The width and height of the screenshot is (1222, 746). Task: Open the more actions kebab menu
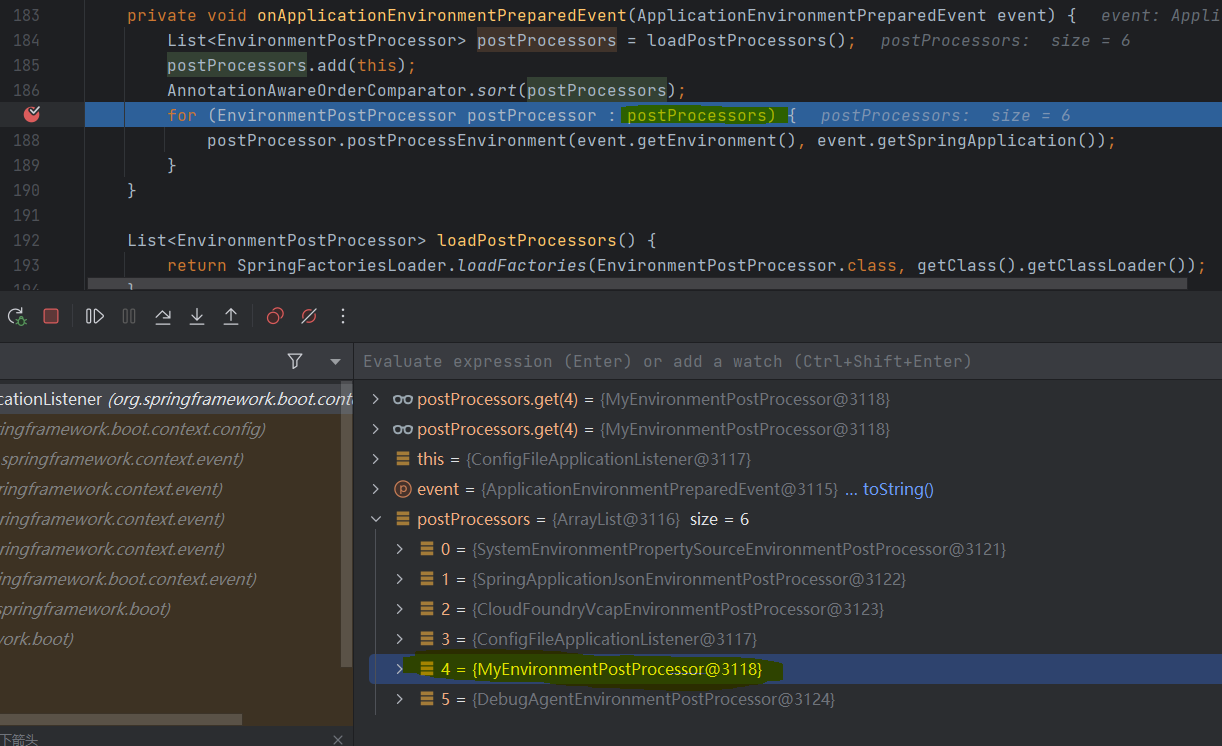[342, 316]
